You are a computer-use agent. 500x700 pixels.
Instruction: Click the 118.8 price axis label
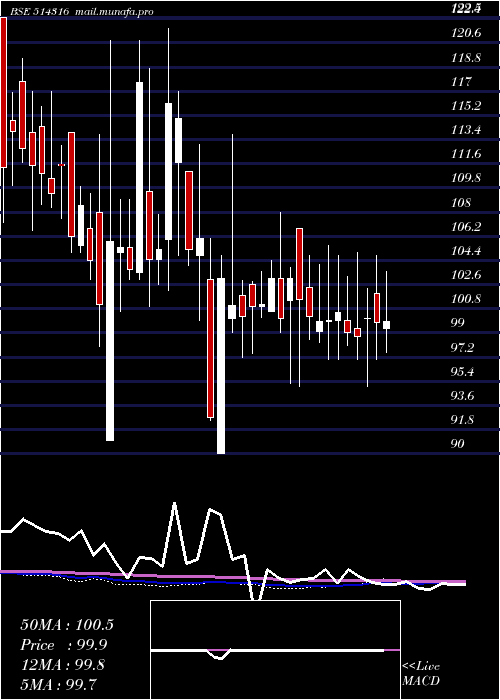[466, 58]
